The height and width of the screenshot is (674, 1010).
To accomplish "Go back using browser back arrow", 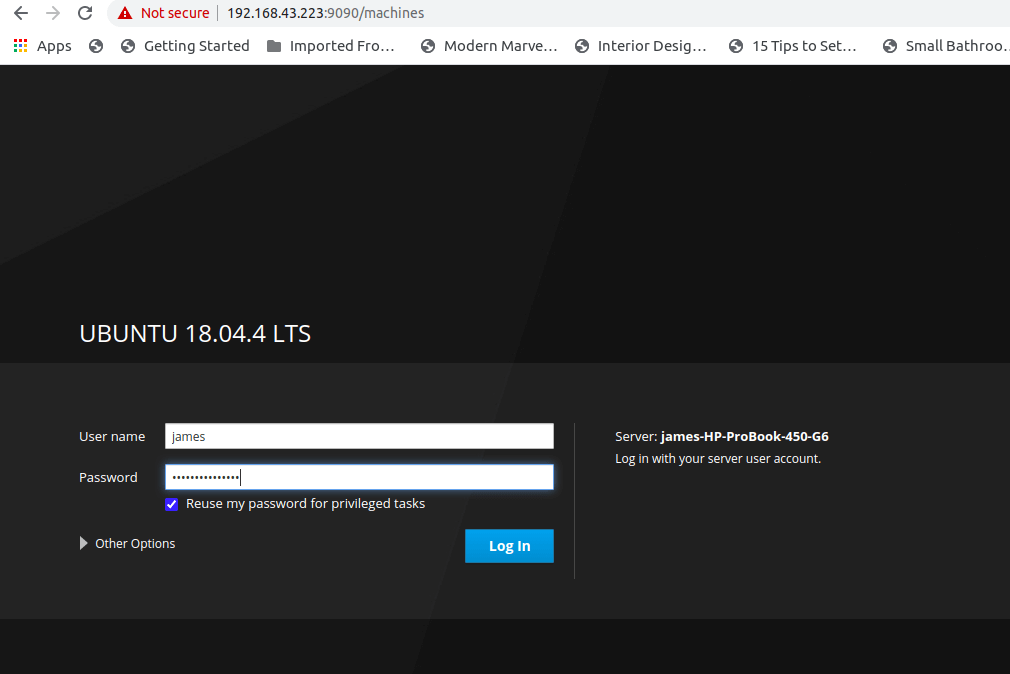I will click(x=21, y=13).
